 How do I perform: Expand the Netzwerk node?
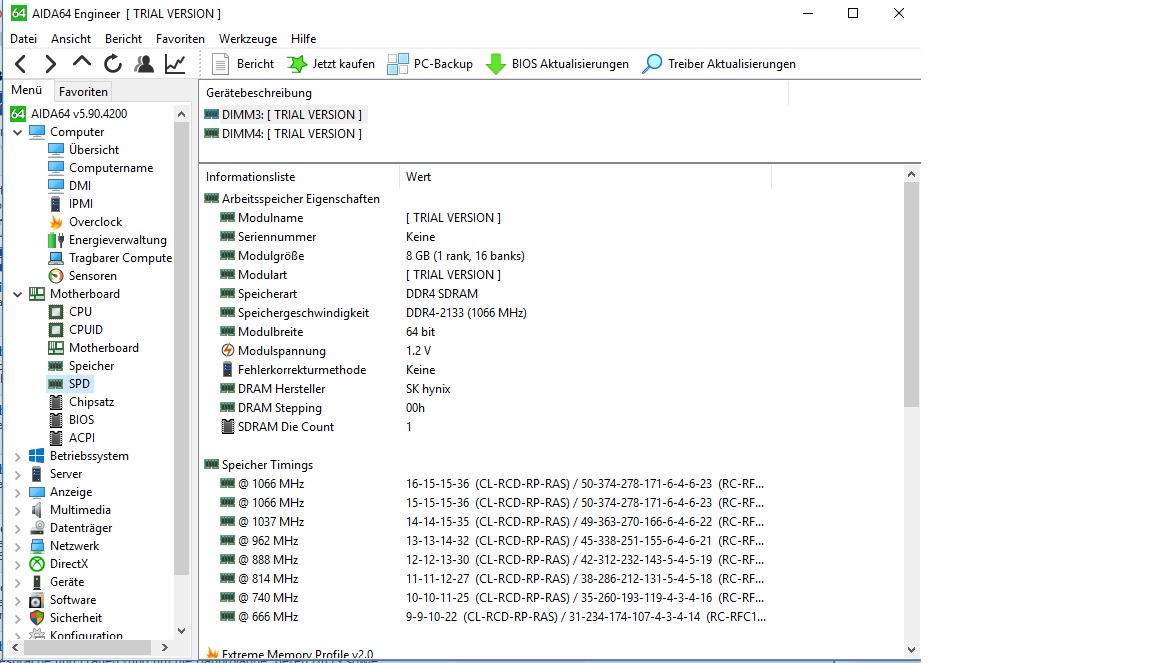(x=18, y=546)
